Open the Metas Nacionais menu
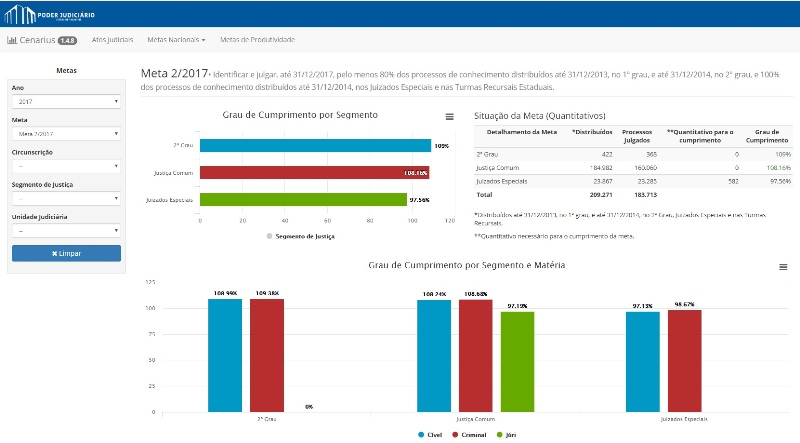This screenshot has width=800, height=443. 175,40
